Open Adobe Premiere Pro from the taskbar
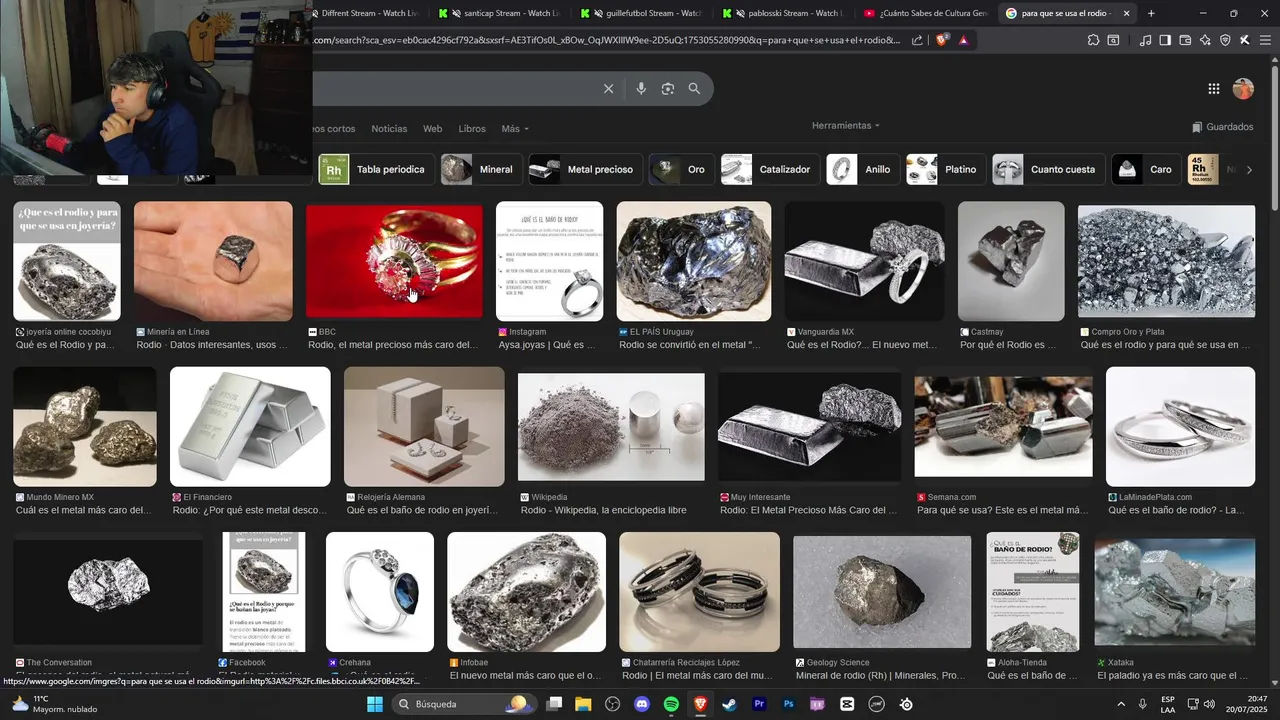 point(759,704)
